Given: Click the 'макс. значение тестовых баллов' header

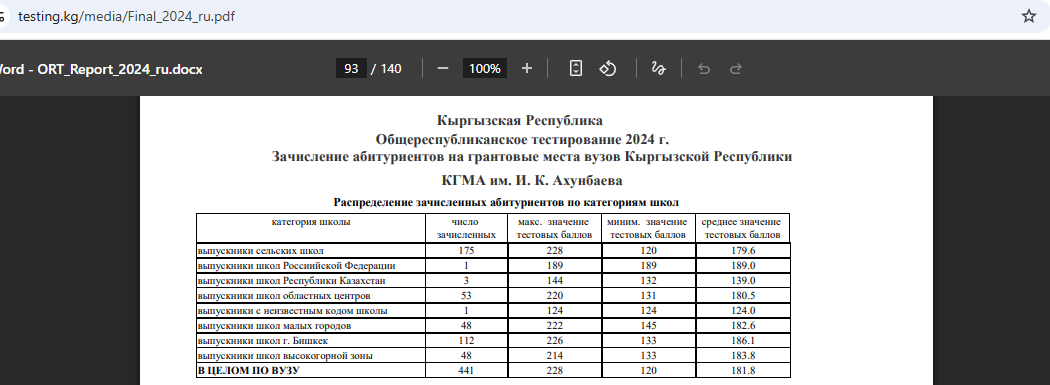Looking at the screenshot, I should pyautogui.click(x=554, y=228).
